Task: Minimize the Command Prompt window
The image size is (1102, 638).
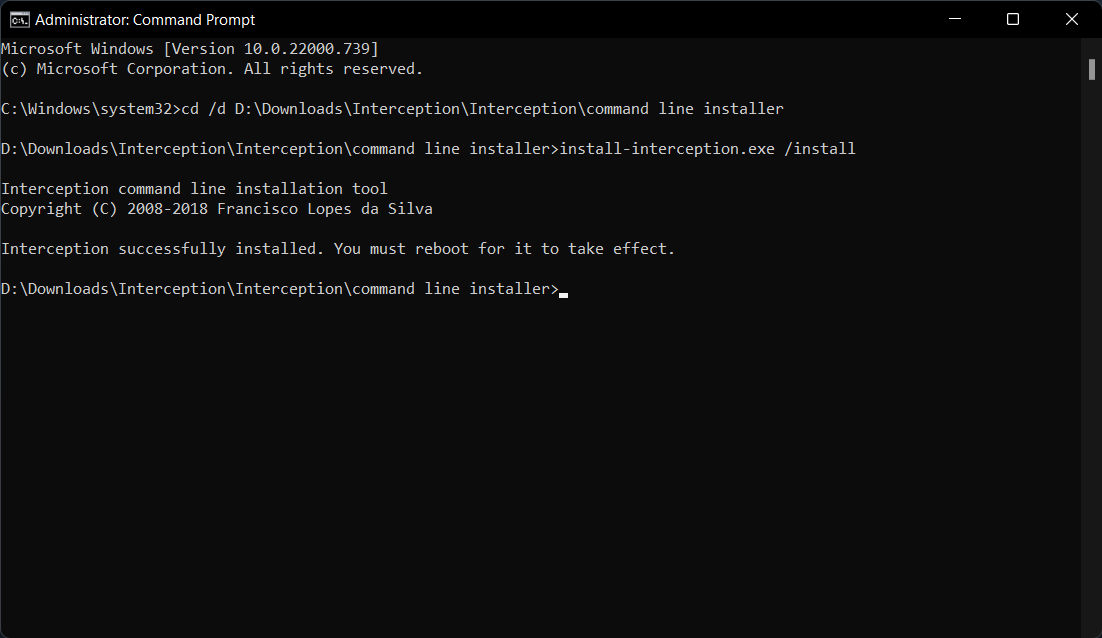Action: pyautogui.click(x=958, y=19)
